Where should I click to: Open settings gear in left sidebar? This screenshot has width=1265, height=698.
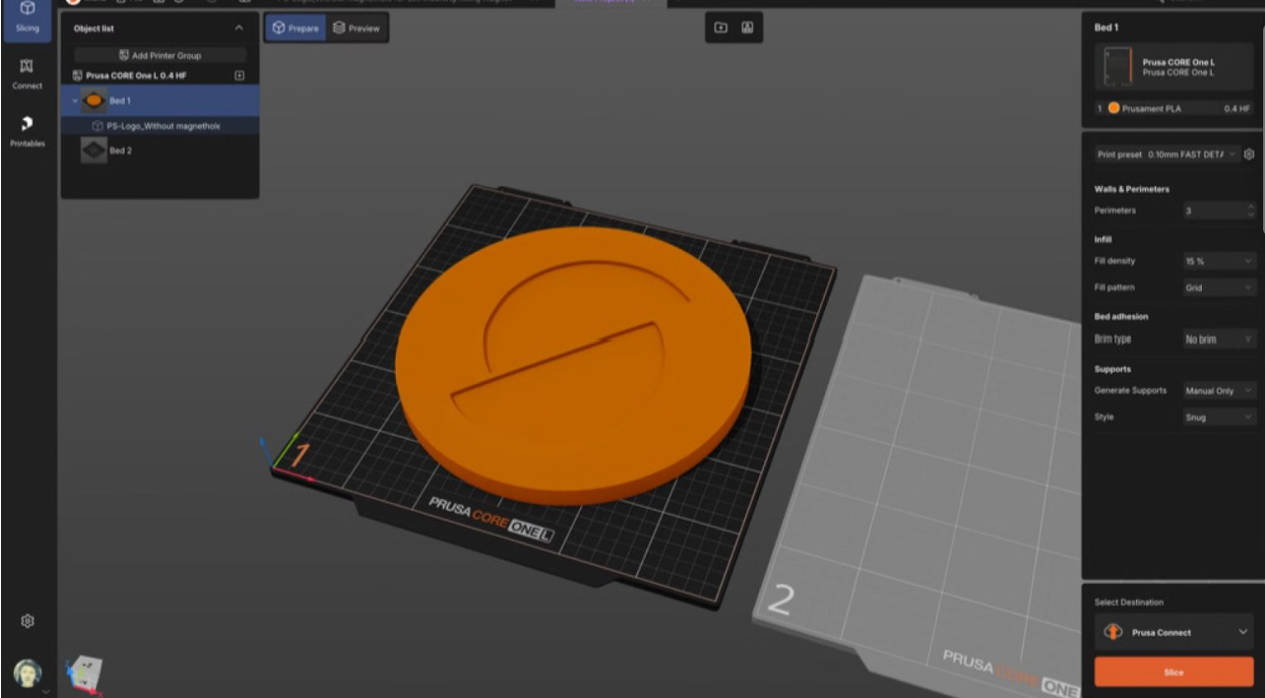coord(28,621)
